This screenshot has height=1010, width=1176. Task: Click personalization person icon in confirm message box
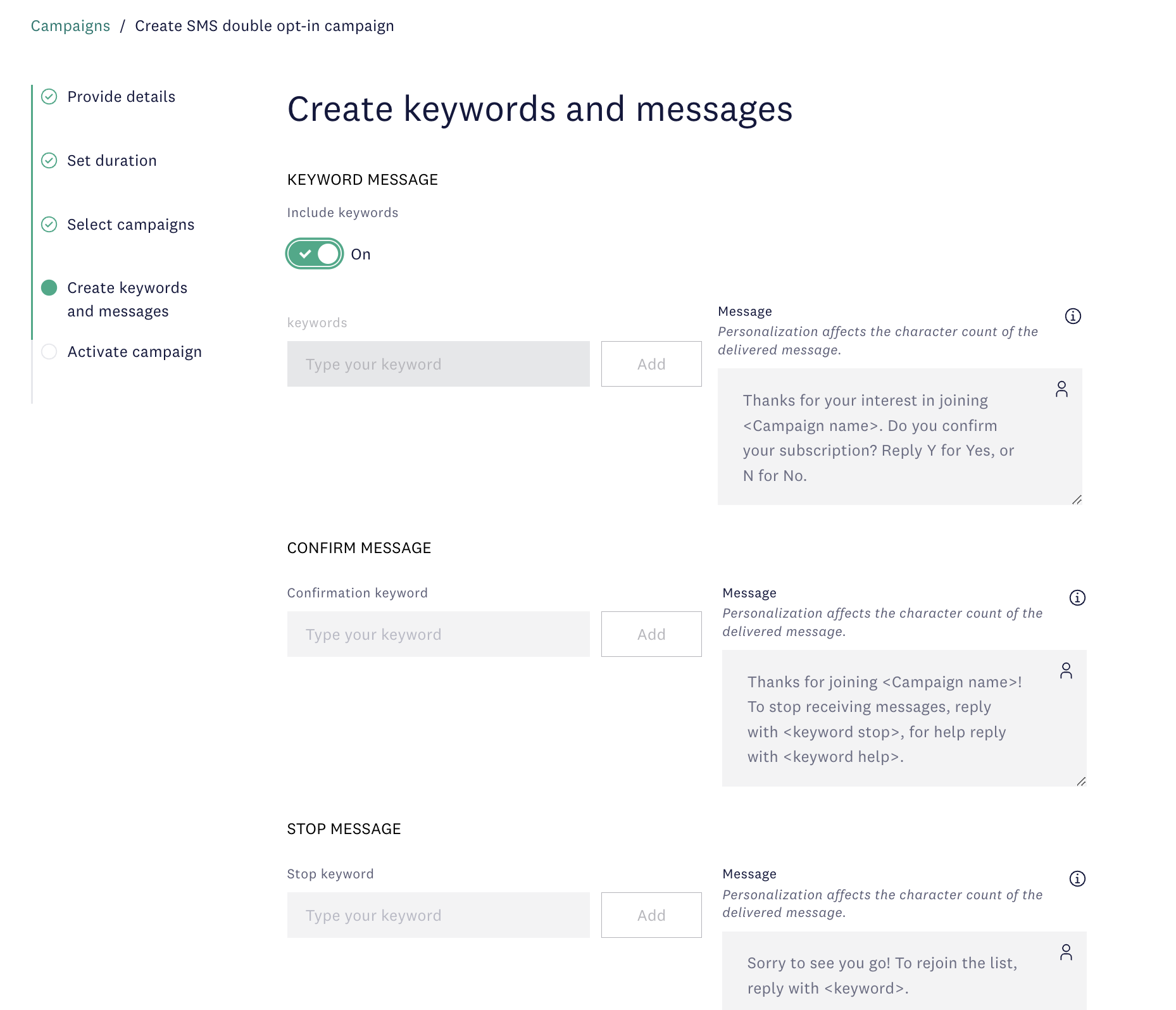tap(1066, 671)
